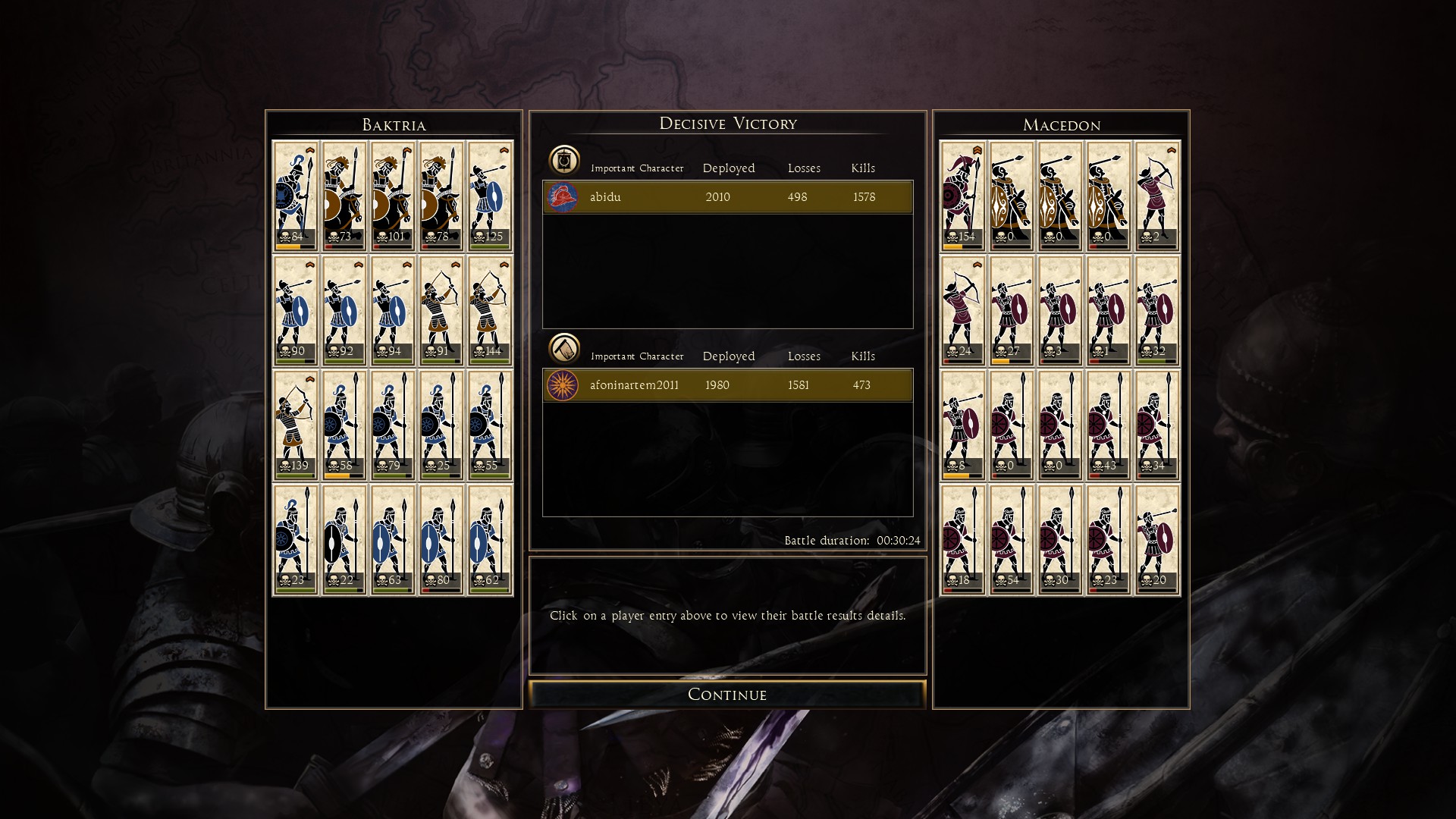Select Baktria pikeman unit card with 58 kills
The image size is (1456, 819).
[344, 425]
